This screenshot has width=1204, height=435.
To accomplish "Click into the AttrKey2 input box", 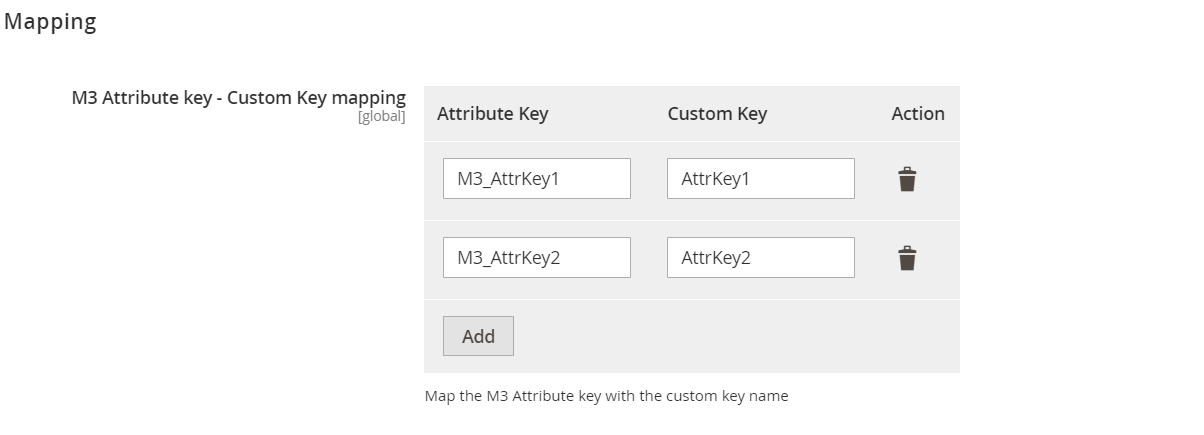I will pyautogui.click(x=760, y=258).
